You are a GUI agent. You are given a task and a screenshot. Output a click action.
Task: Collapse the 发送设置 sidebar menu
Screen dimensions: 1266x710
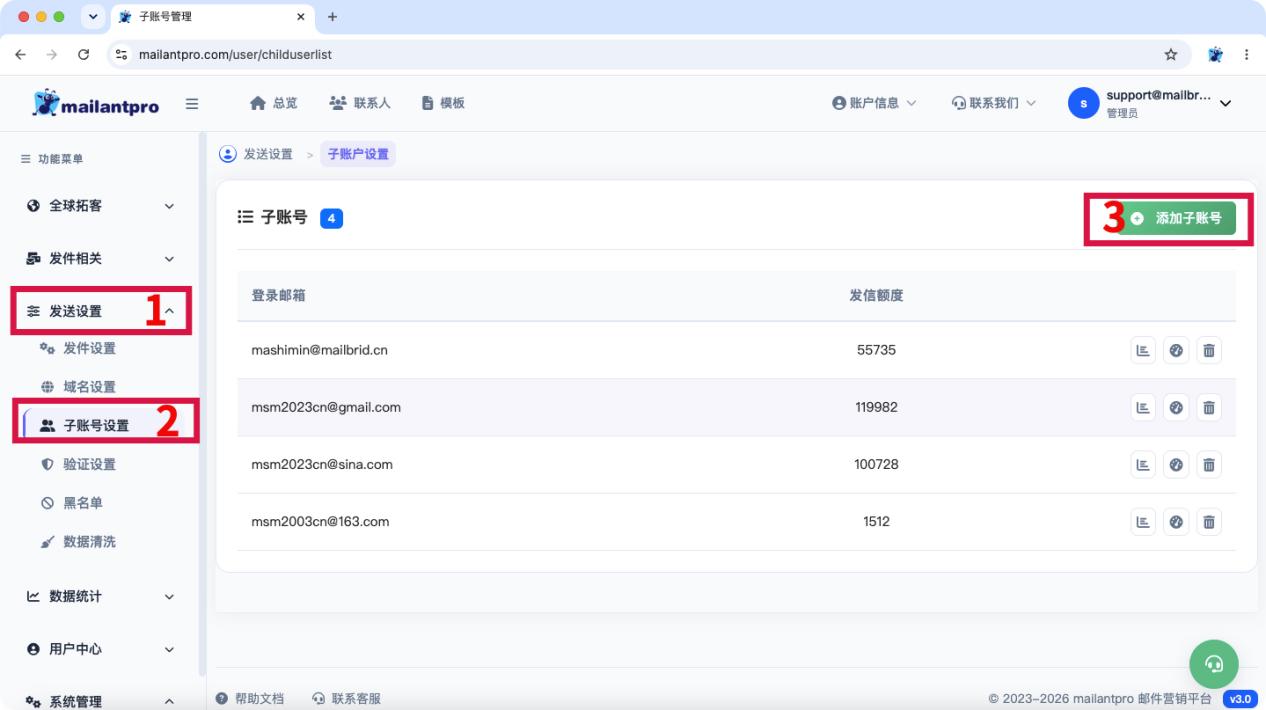click(x=100, y=311)
